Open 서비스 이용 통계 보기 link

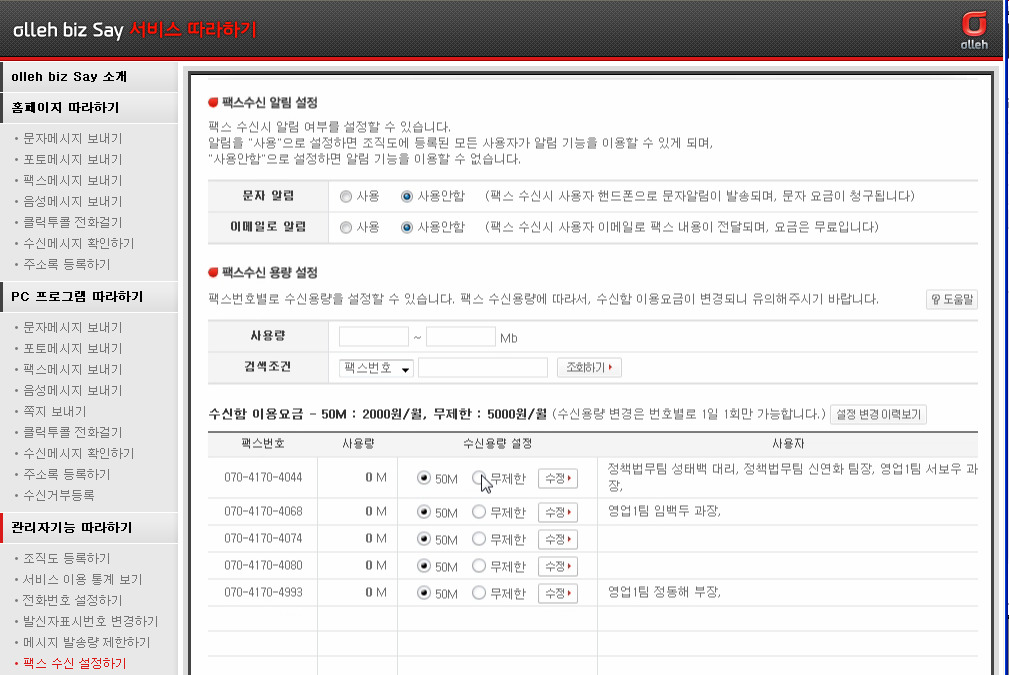[82, 579]
